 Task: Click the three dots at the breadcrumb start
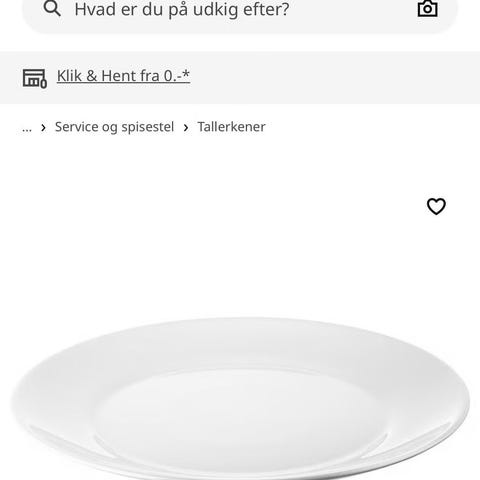27,127
